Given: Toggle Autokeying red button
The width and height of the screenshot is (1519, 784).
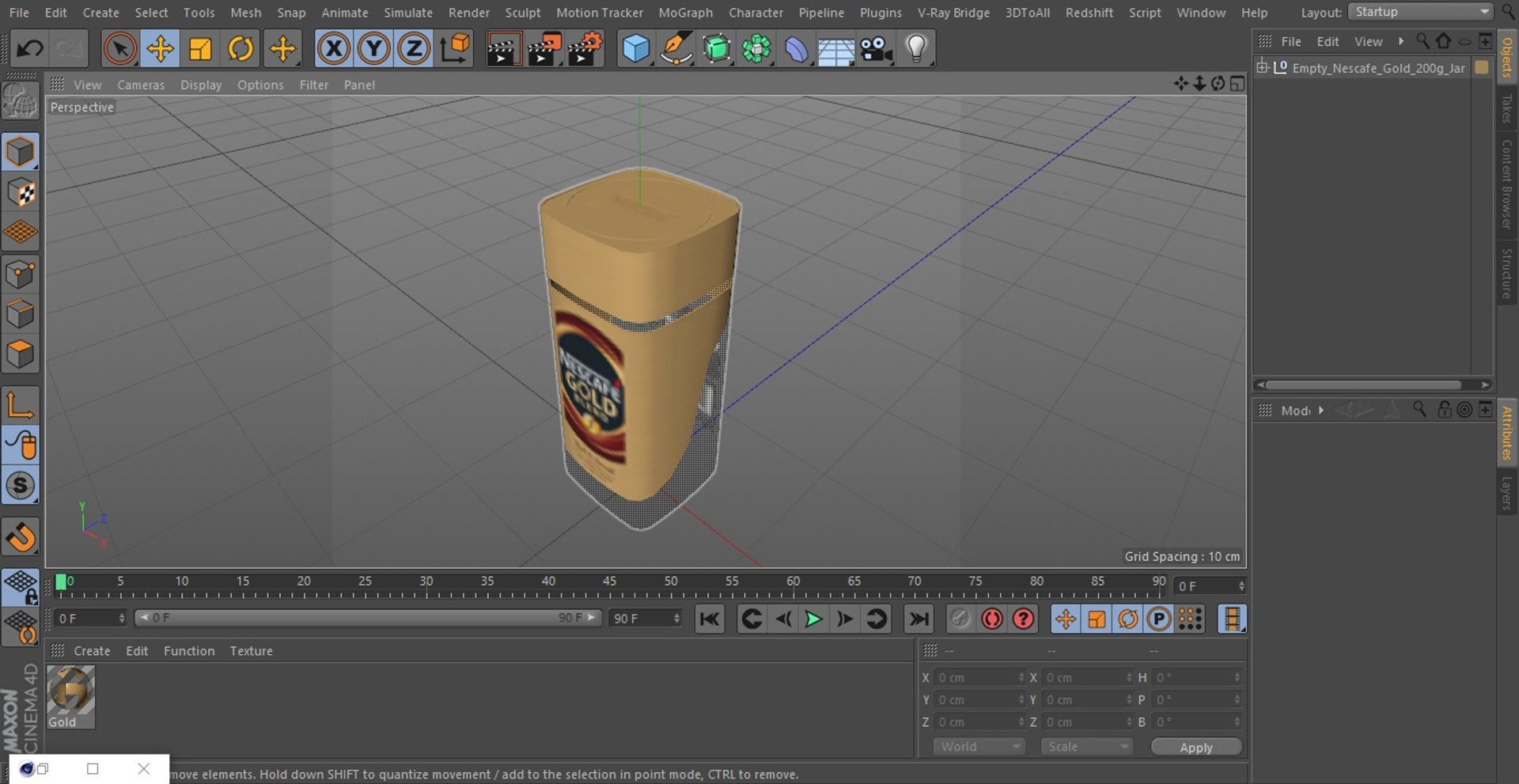Looking at the screenshot, I should click(x=992, y=619).
